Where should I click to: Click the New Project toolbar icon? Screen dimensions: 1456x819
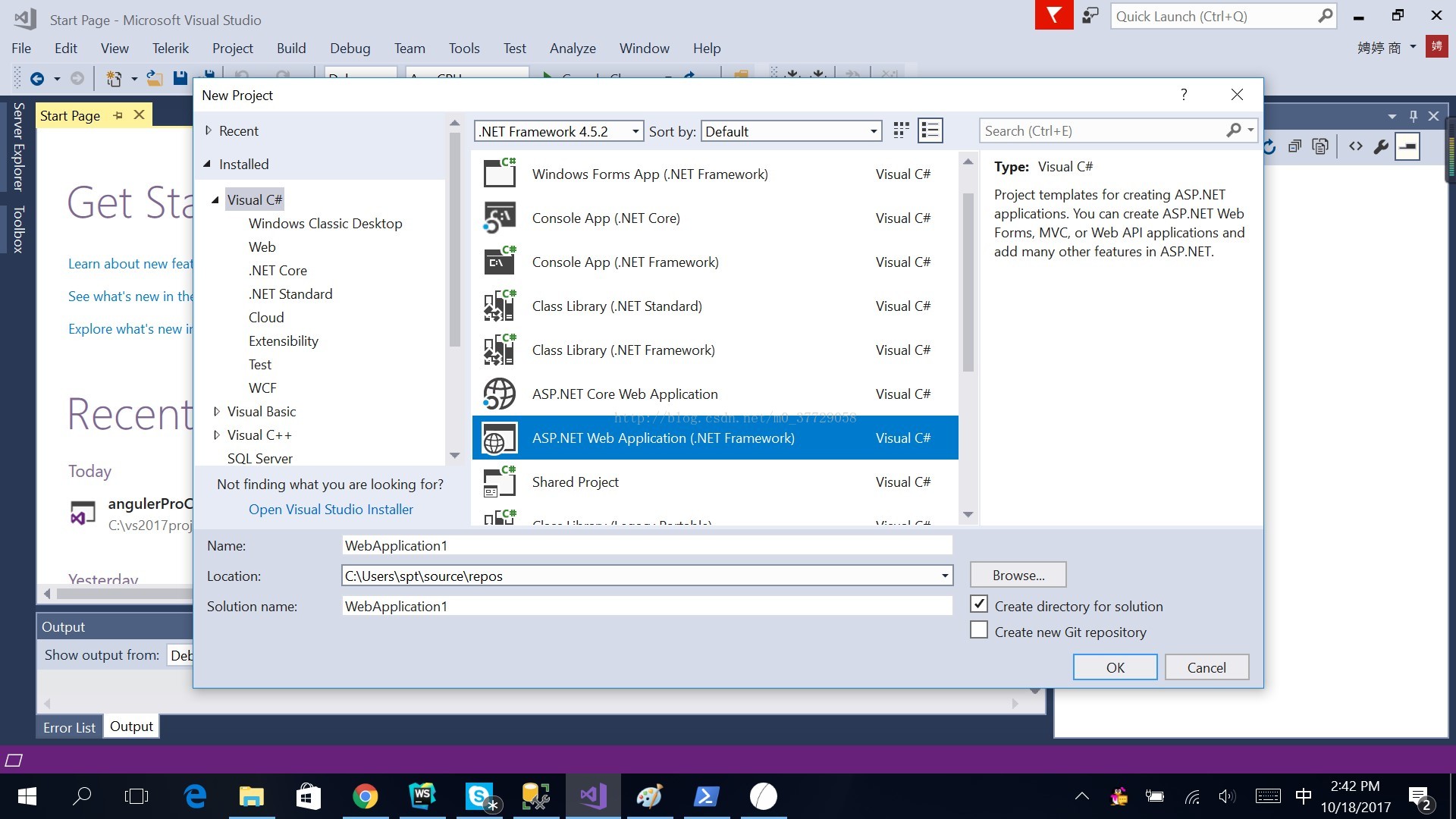[114, 78]
